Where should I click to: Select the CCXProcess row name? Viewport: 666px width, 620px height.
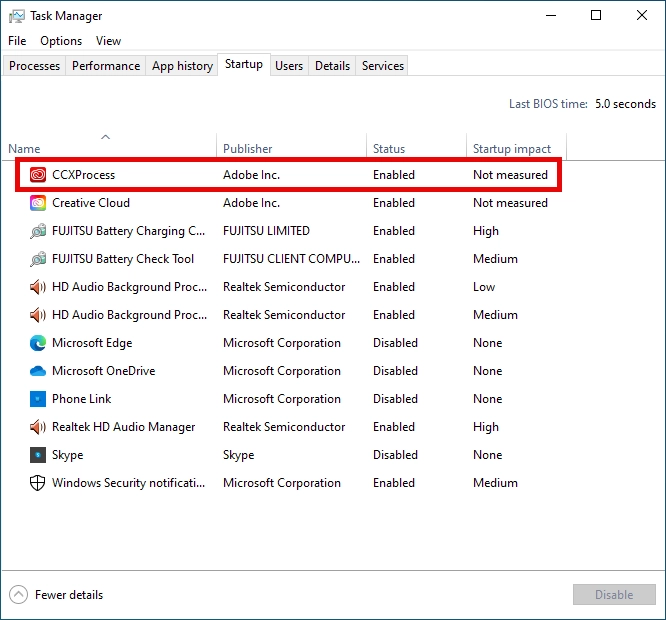[x=84, y=175]
